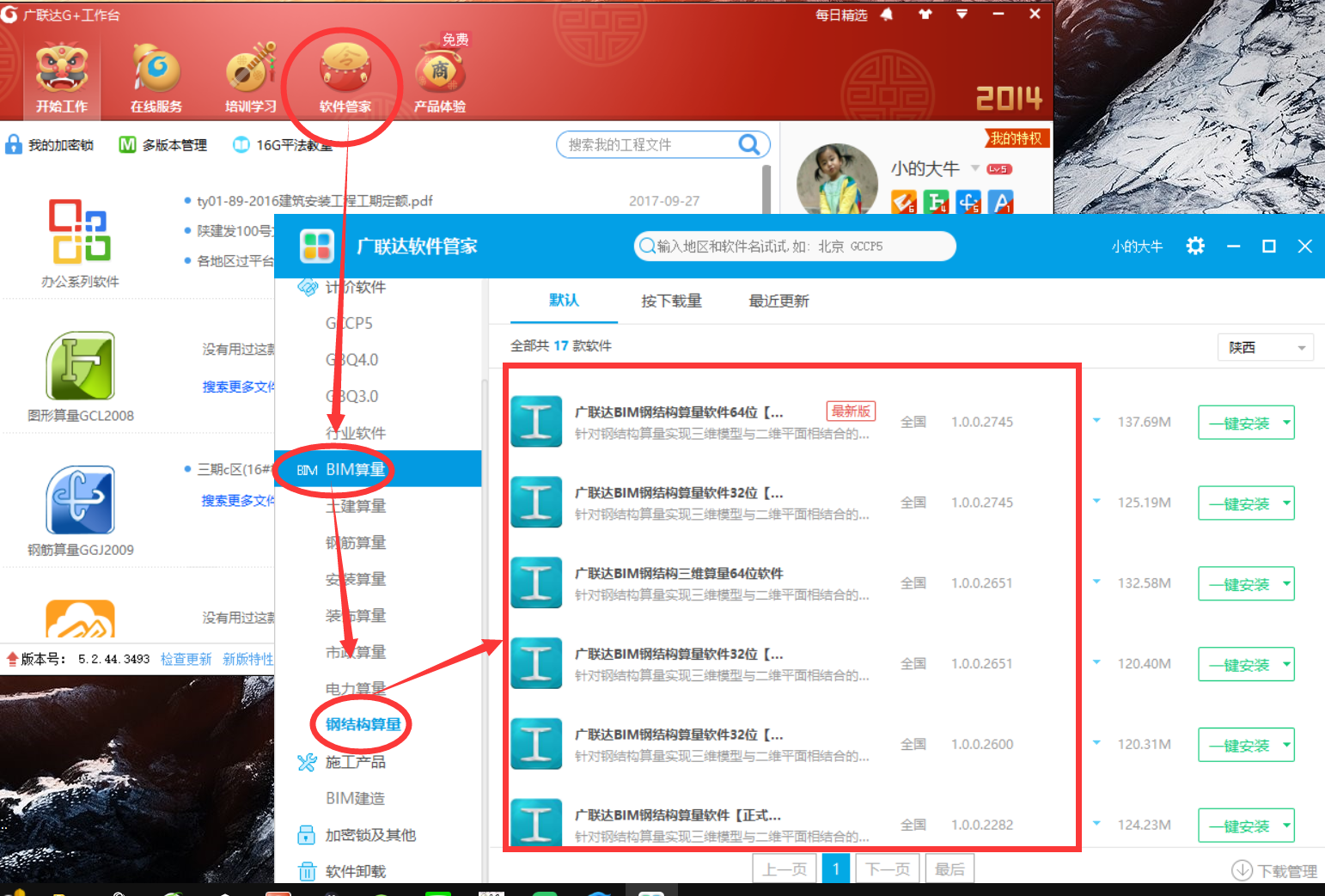The height and width of the screenshot is (896, 1325).
Task: Click 我的加密锁 lock icon
Action: 14,144
